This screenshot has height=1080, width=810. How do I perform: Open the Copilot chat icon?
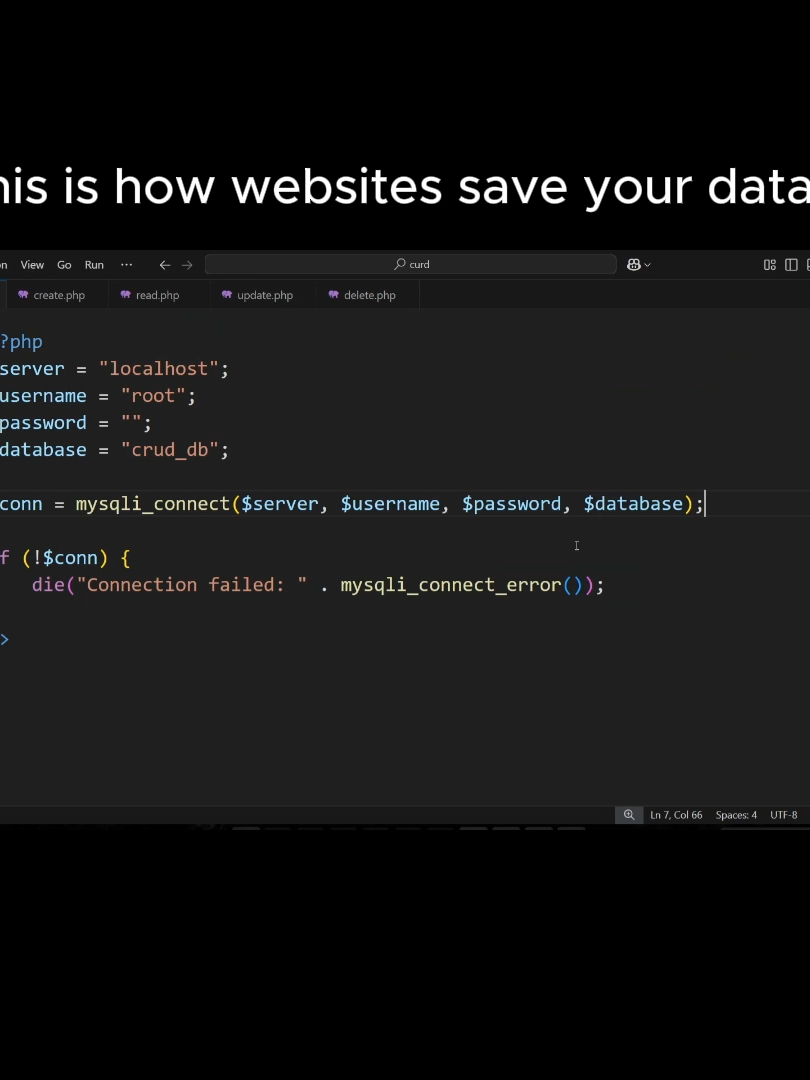[634, 264]
